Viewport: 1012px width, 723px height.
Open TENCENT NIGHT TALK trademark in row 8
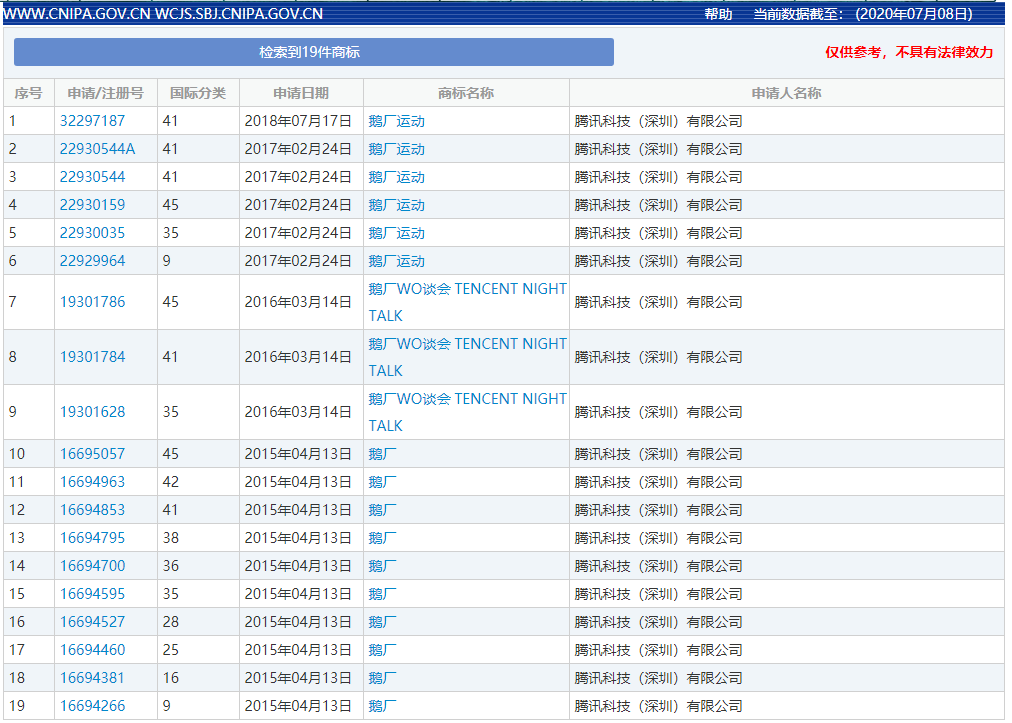tap(467, 357)
